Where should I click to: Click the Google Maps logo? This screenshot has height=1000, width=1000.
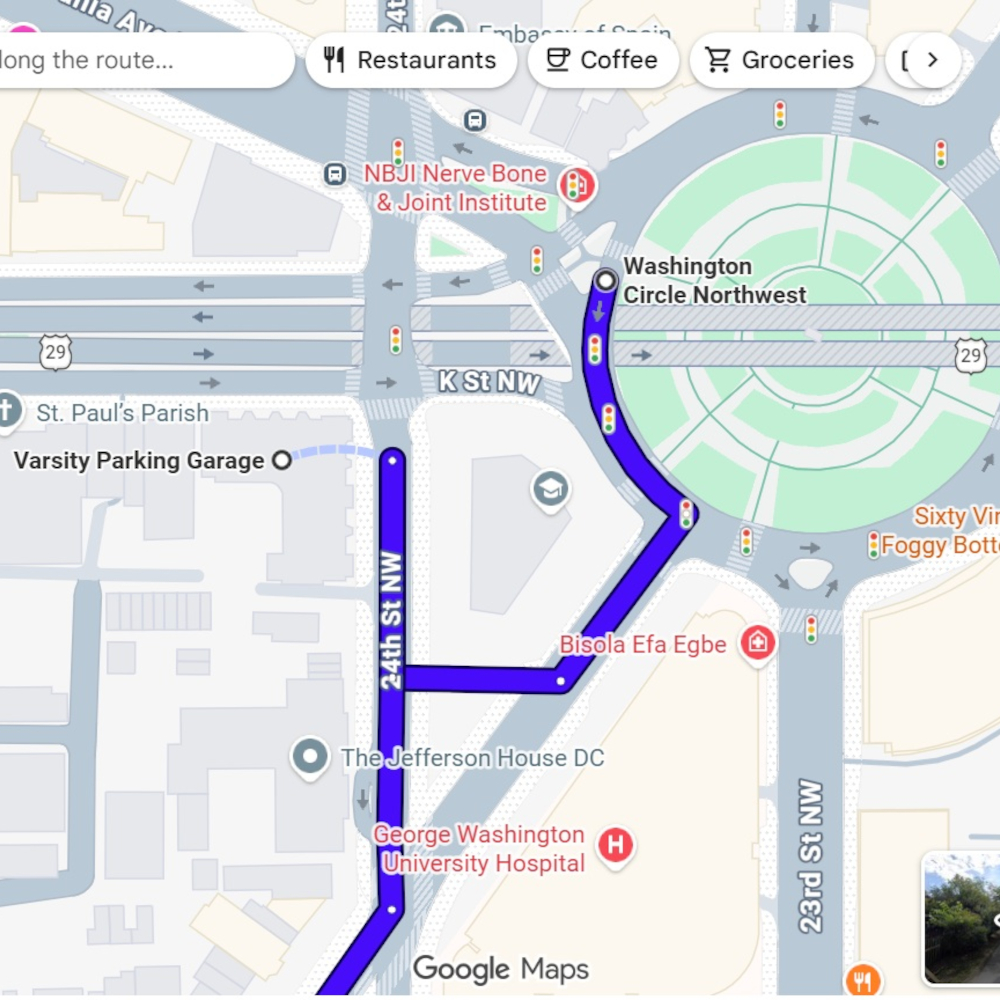click(x=501, y=969)
